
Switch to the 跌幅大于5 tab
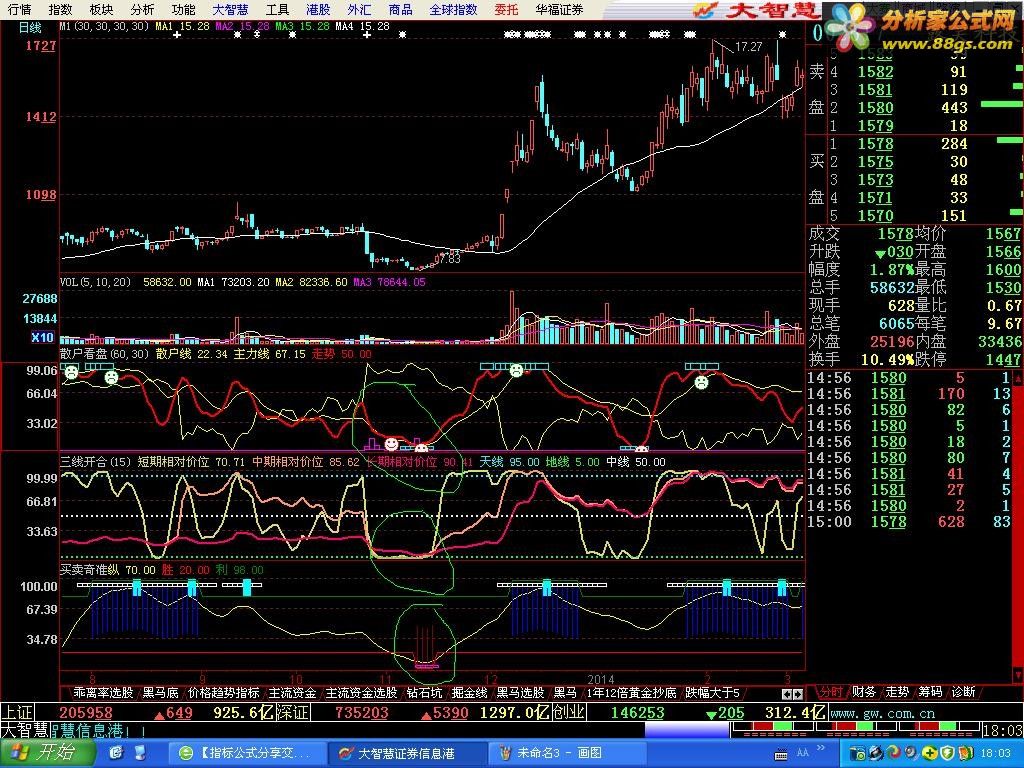point(712,692)
